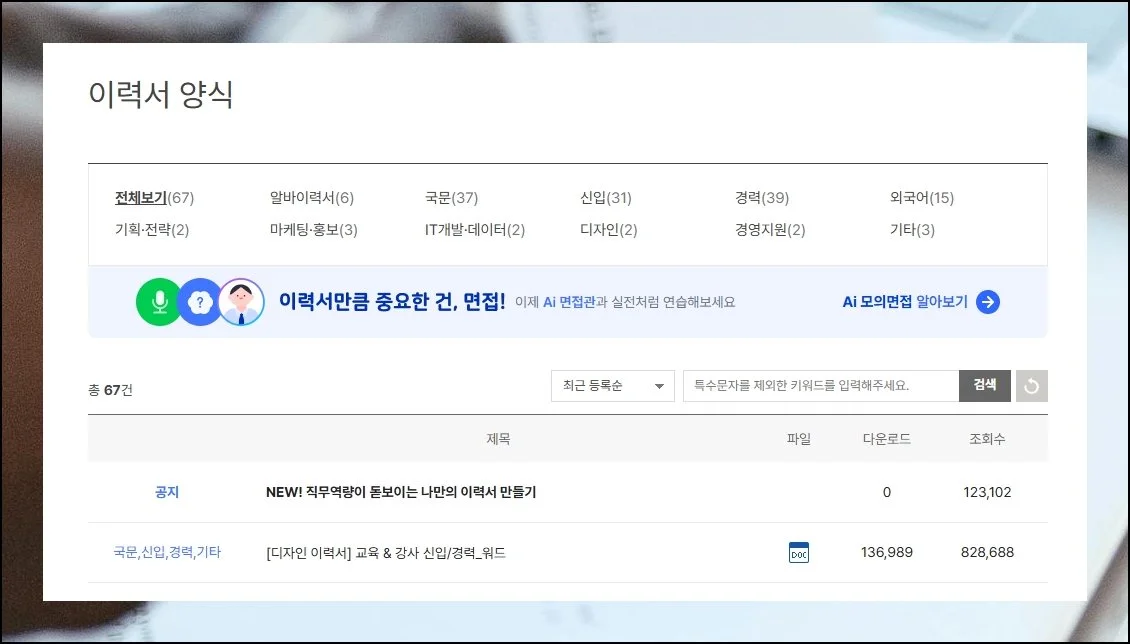Viewport: 1130px width, 644px height.
Task: Filter by 외국어(15) category
Action: 921,198
